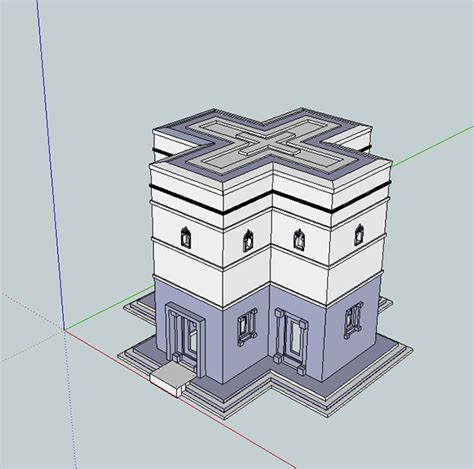Click the axes origin point
The image size is (474, 469).
coord(64,330)
